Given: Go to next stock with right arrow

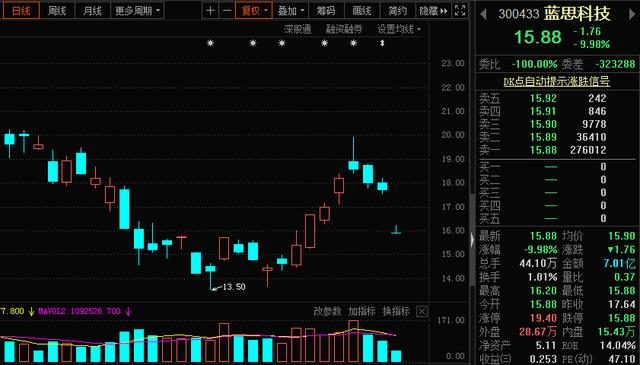Looking at the screenshot, I should (632, 14).
